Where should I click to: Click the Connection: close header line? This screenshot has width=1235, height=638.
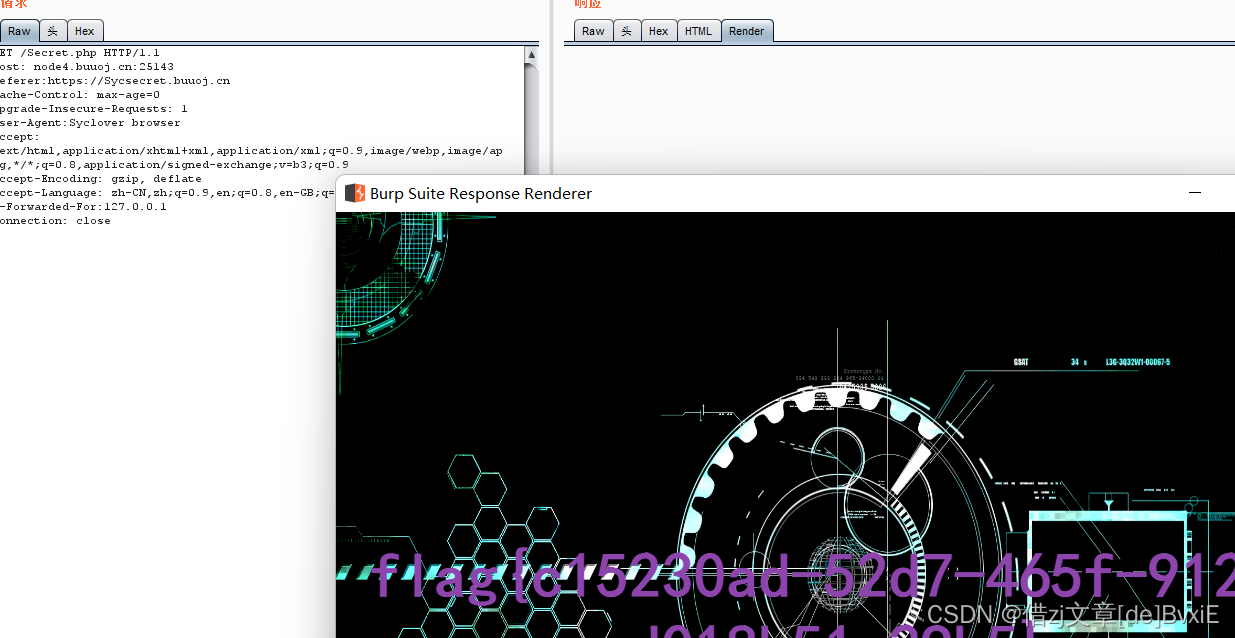pyautogui.click(x=56, y=221)
